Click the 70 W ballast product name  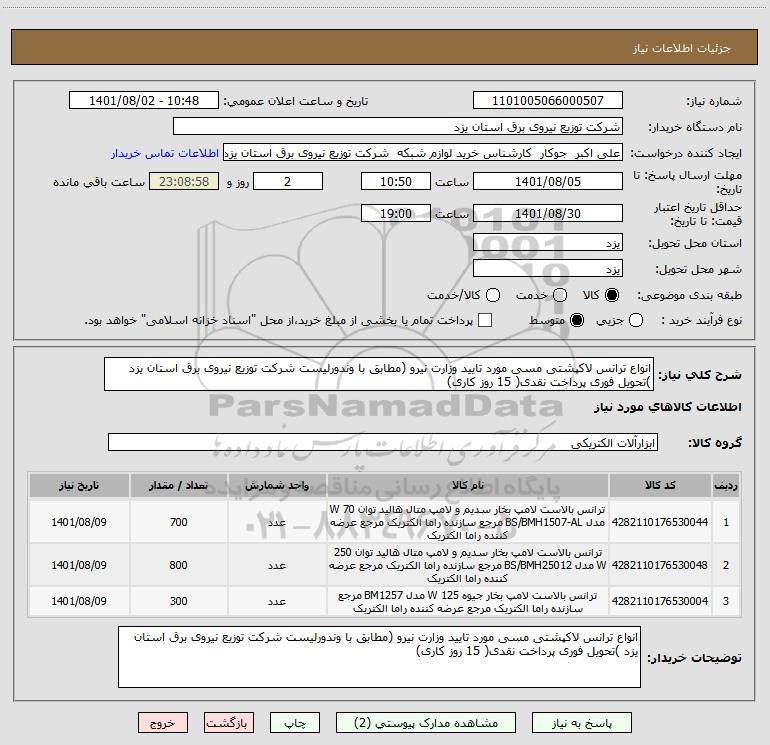467,522
